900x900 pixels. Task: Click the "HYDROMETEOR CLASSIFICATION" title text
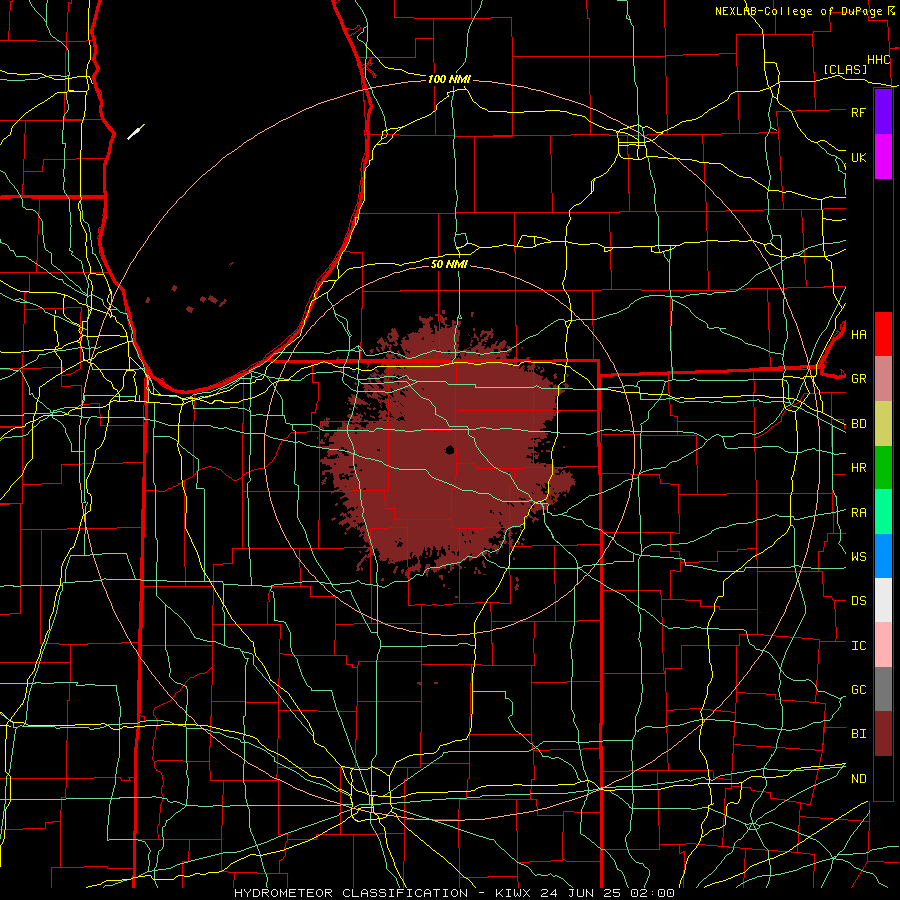(351, 893)
